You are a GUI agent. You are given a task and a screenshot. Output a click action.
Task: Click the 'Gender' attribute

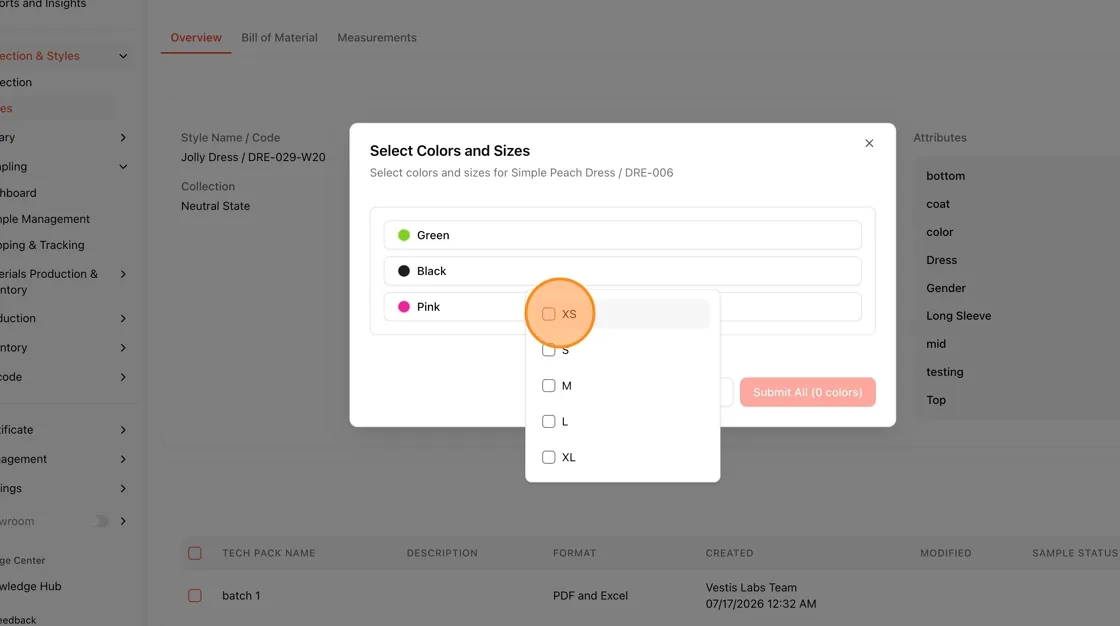click(946, 288)
